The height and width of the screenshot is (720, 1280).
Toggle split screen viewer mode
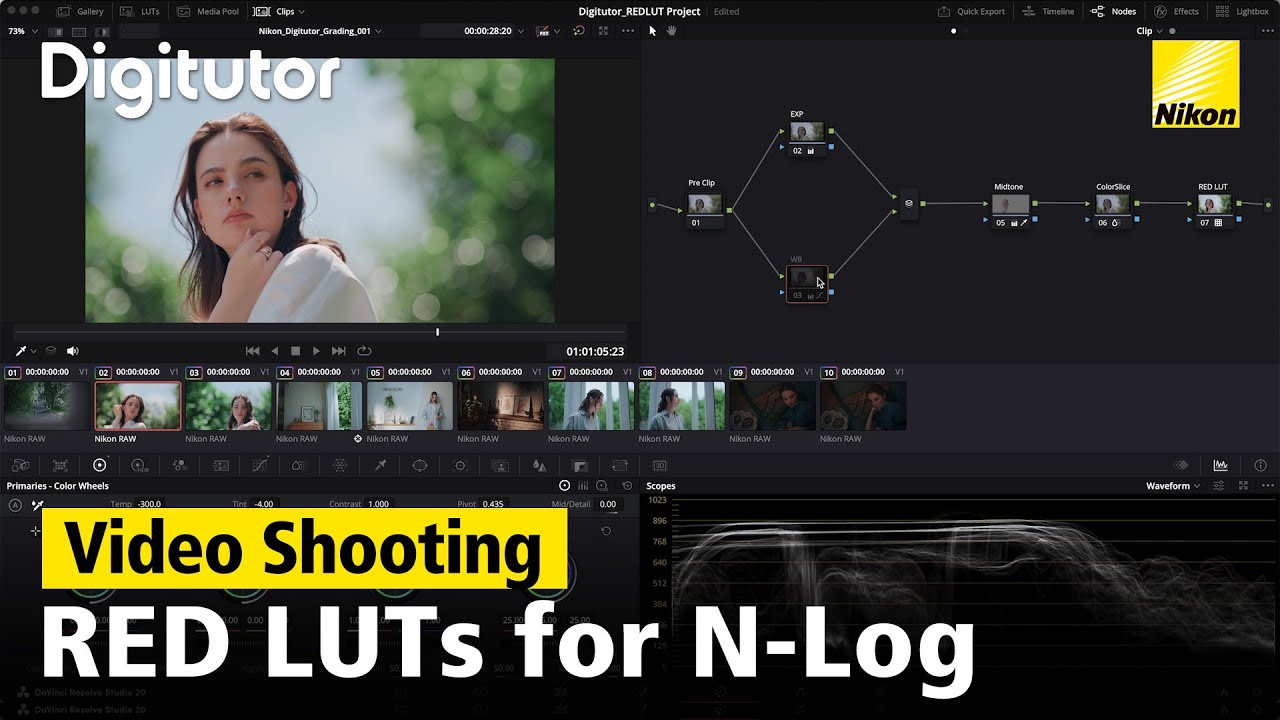coord(78,31)
